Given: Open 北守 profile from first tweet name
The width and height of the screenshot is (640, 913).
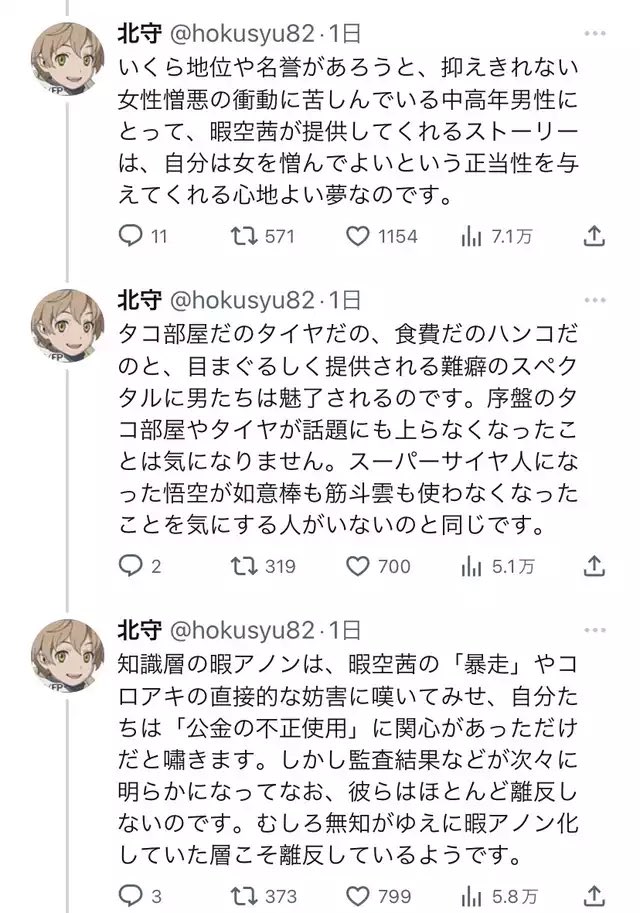Looking at the screenshot, I should [140, 34].
